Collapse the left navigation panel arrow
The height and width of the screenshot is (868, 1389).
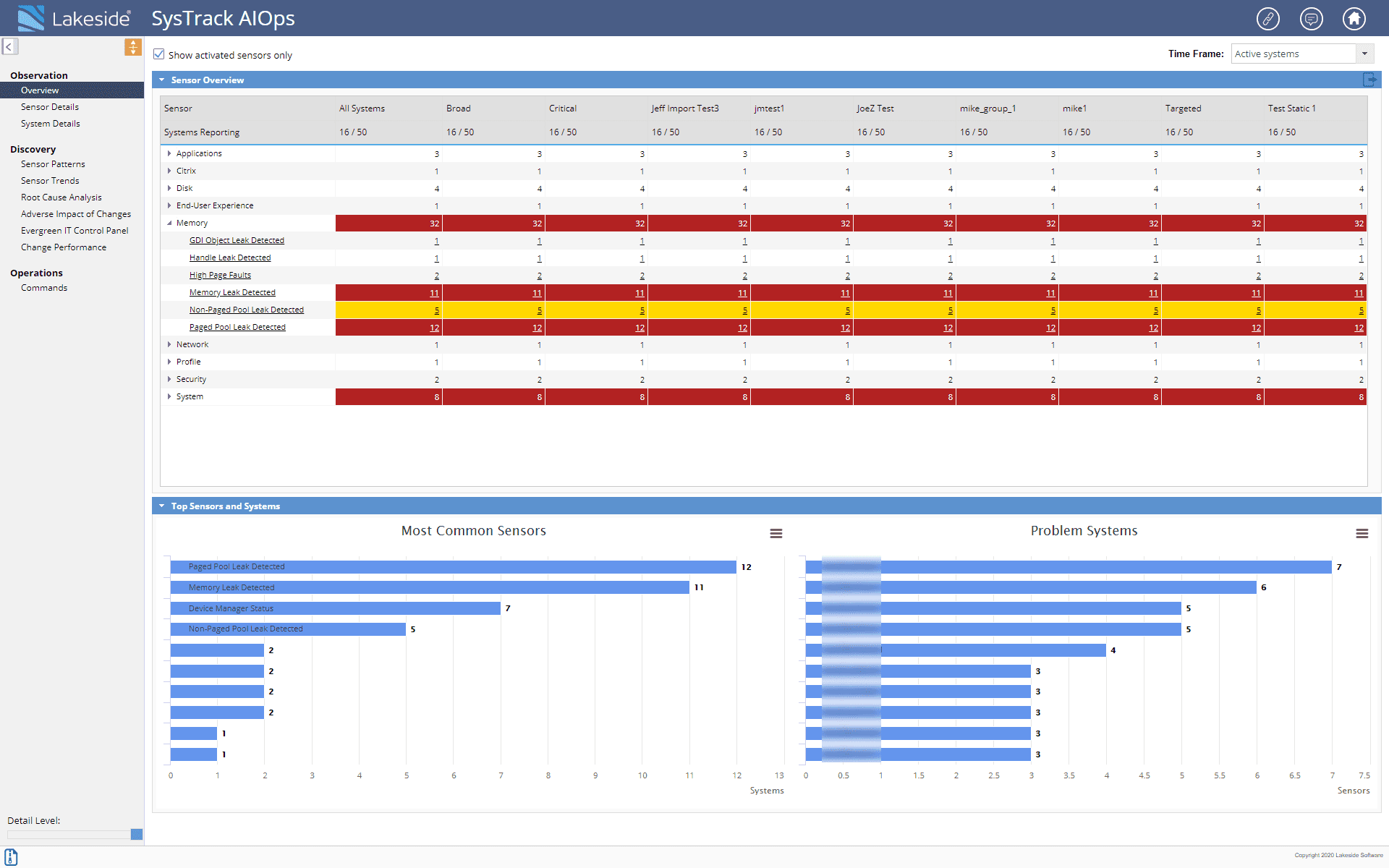(x=9, y=46)
